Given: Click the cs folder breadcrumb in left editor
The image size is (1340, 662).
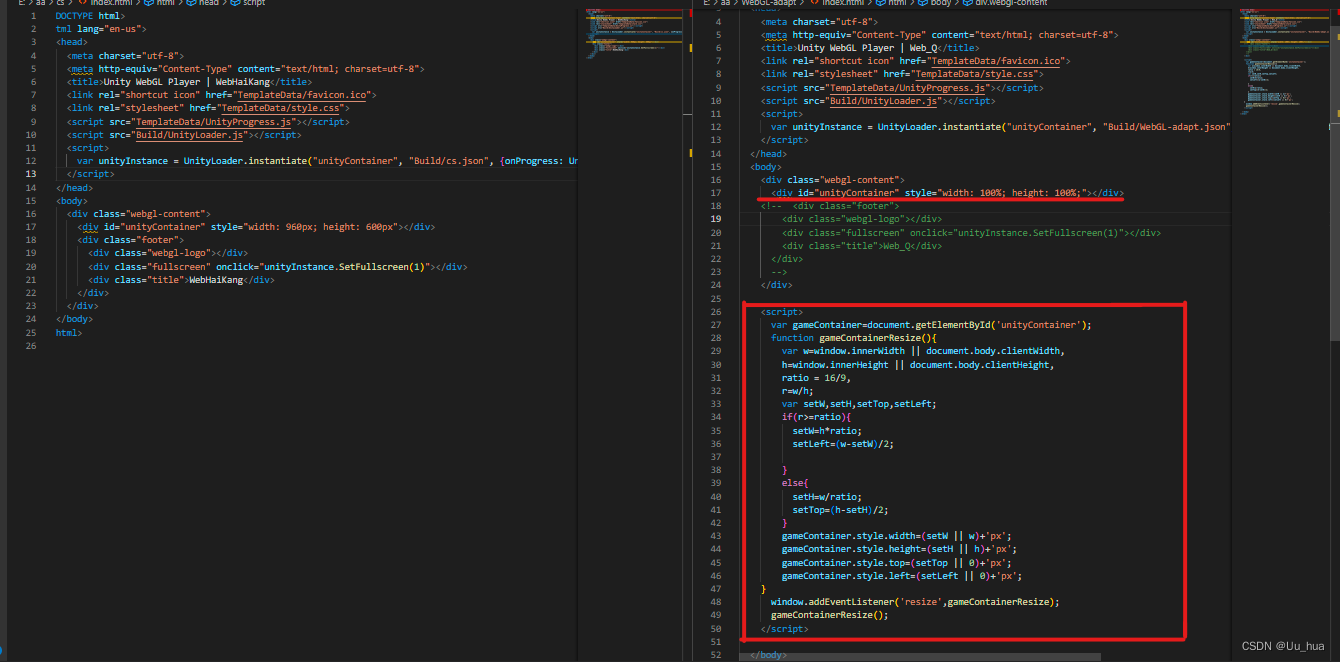Looking at the screenshot, I should (60, 3).
